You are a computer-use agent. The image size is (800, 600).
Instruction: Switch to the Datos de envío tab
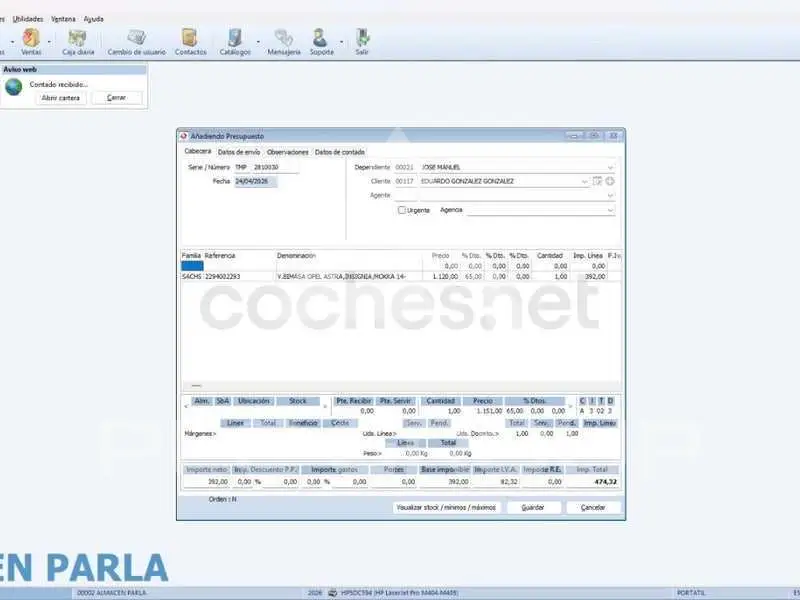click(239, 152)
